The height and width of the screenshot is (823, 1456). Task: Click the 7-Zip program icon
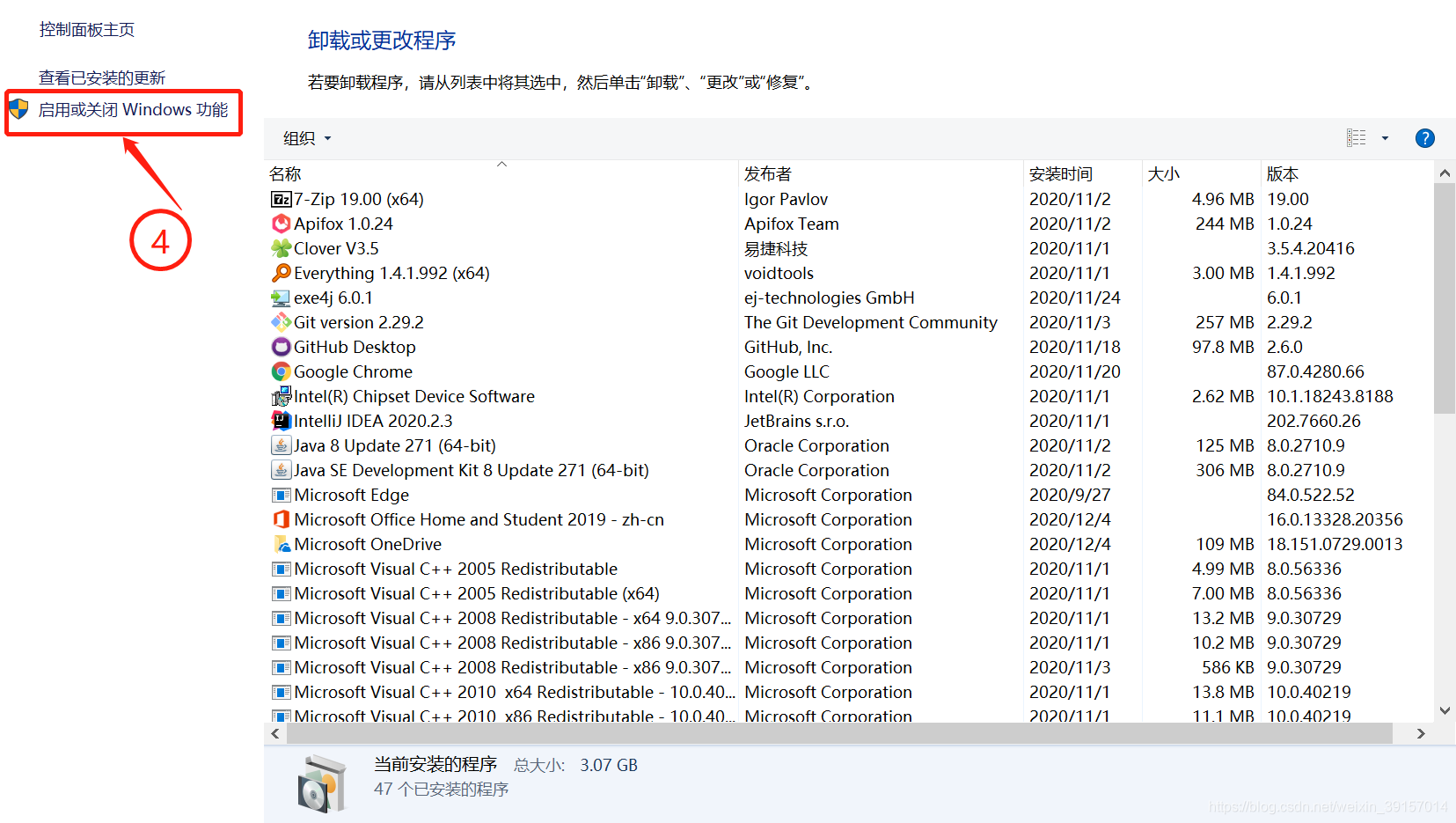pos(281,199)
